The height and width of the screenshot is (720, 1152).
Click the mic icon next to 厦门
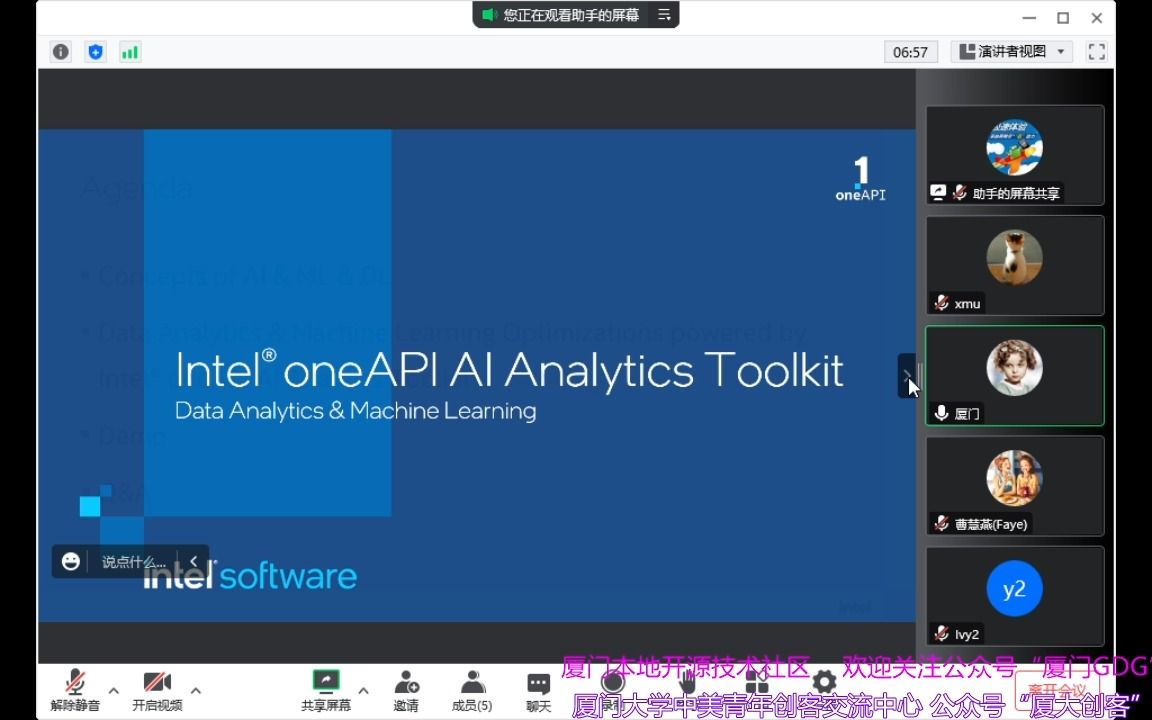point(941,413)
